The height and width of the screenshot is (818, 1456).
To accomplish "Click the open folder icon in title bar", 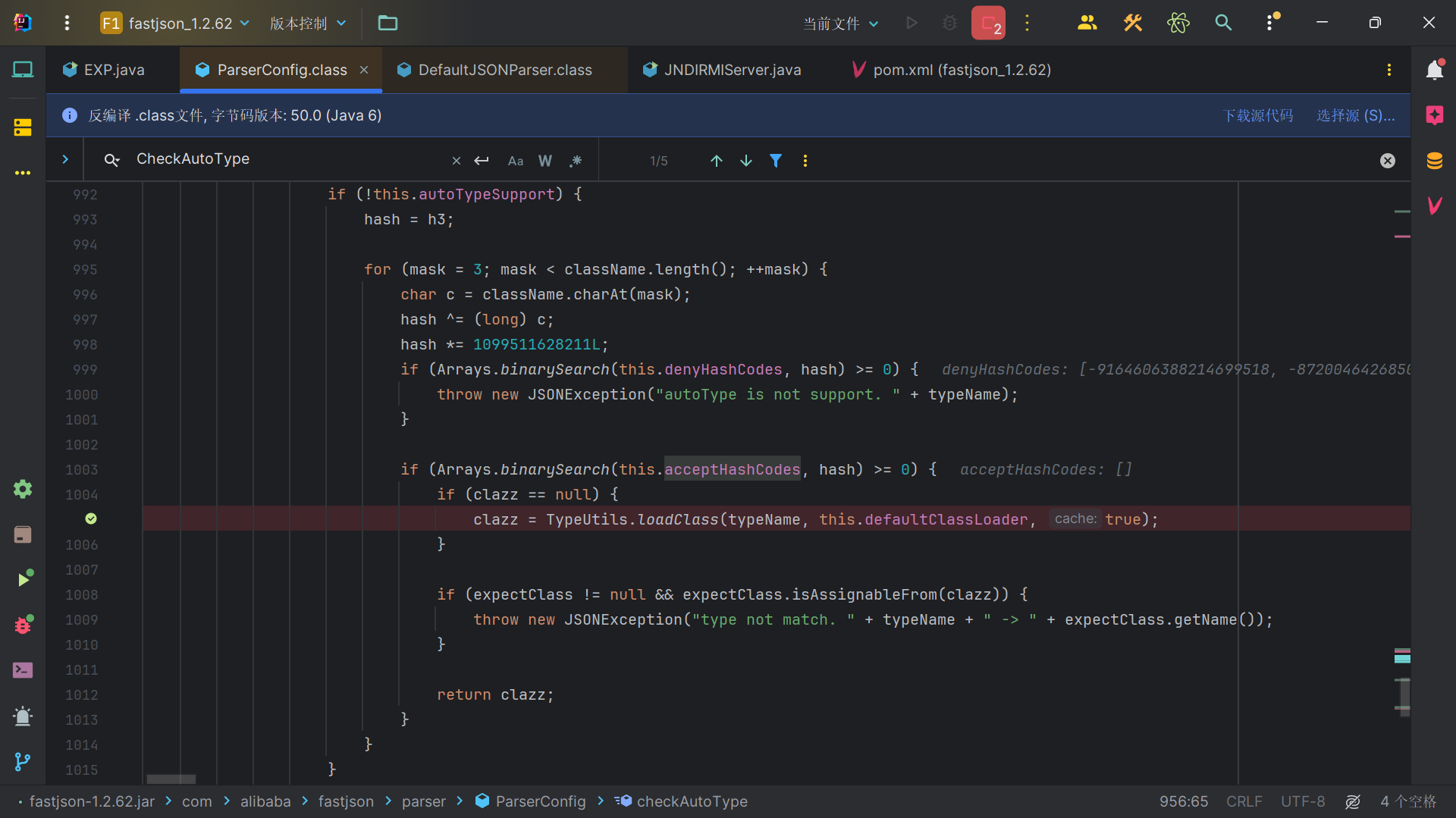I will point(388,23).
